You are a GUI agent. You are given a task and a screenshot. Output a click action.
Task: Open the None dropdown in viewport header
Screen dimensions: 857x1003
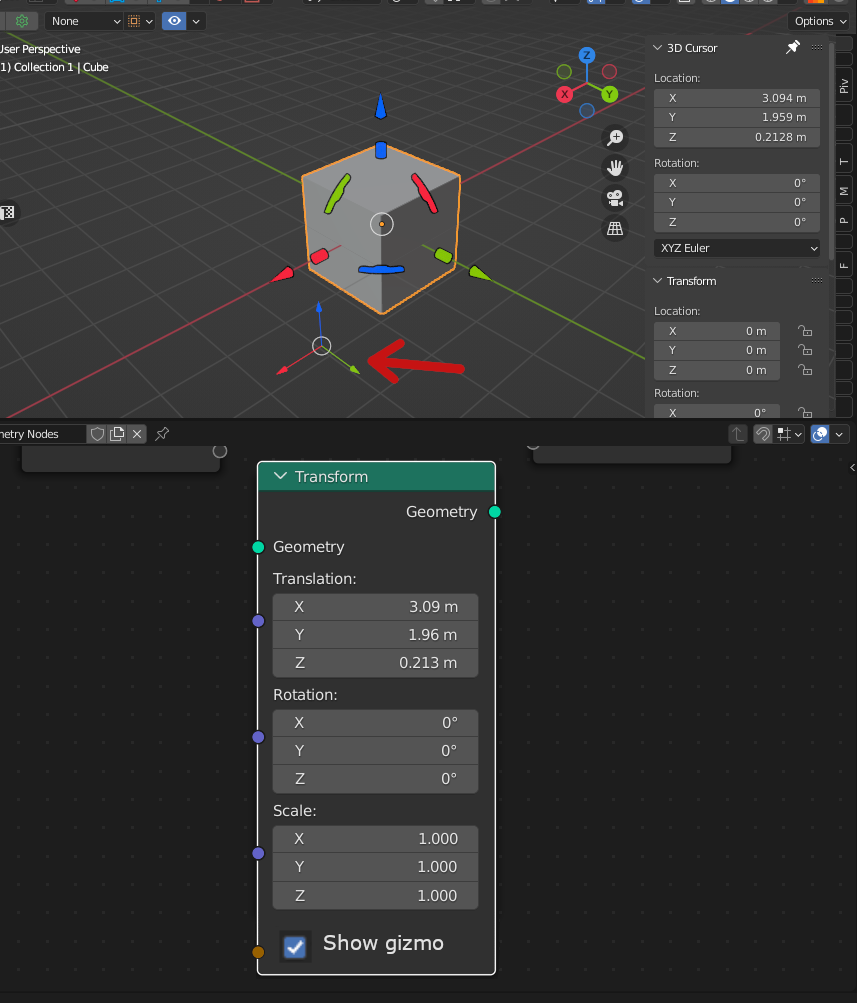(x=84, y=21)
